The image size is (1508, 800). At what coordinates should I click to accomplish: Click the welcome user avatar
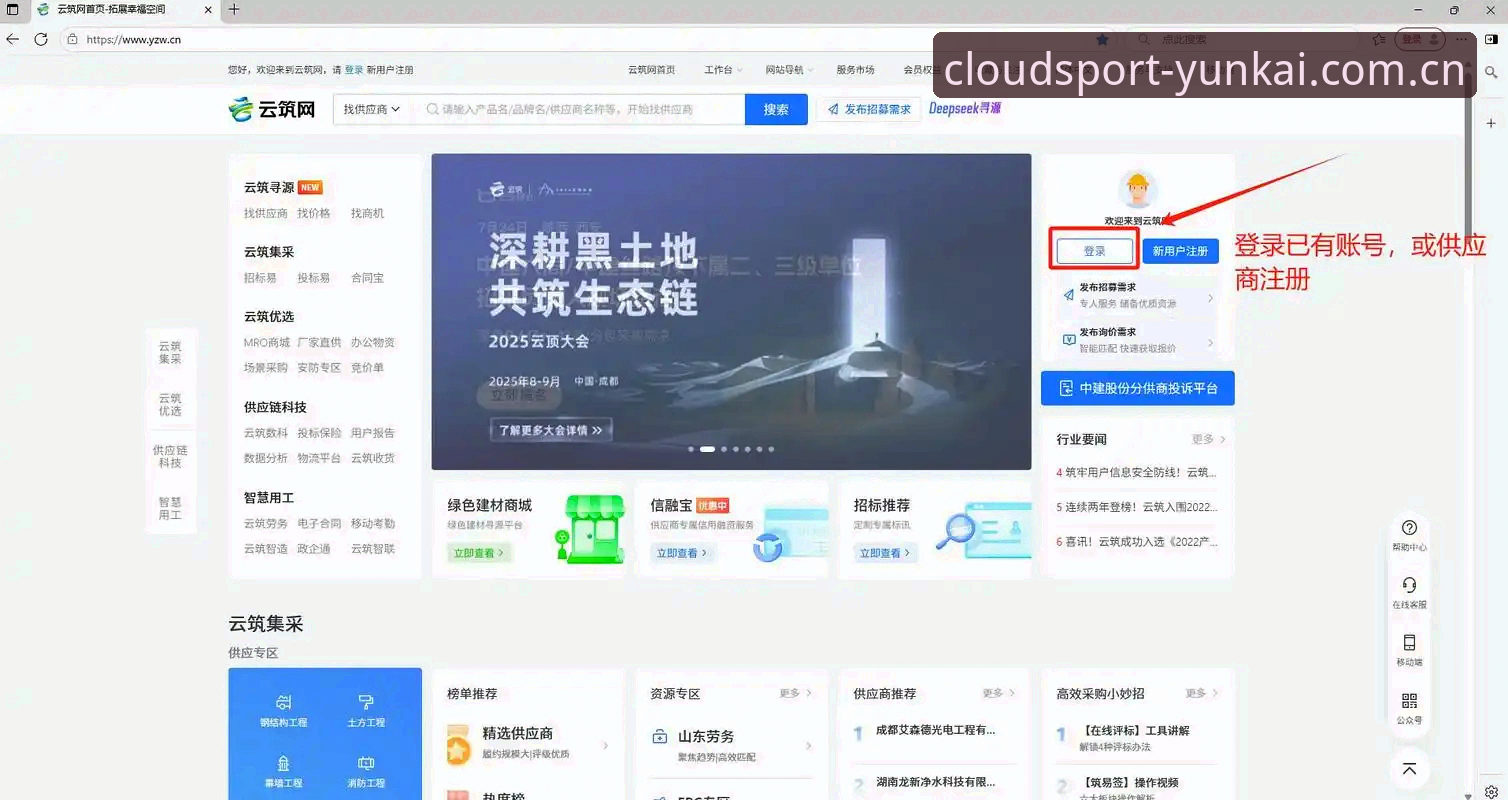1137,190
